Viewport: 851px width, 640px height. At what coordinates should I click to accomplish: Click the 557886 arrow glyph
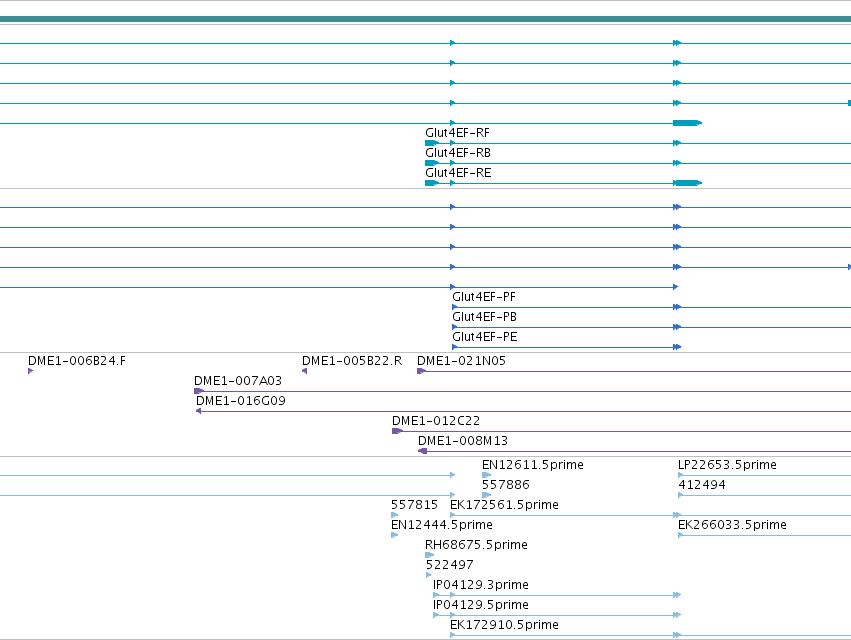click(486, 495)
